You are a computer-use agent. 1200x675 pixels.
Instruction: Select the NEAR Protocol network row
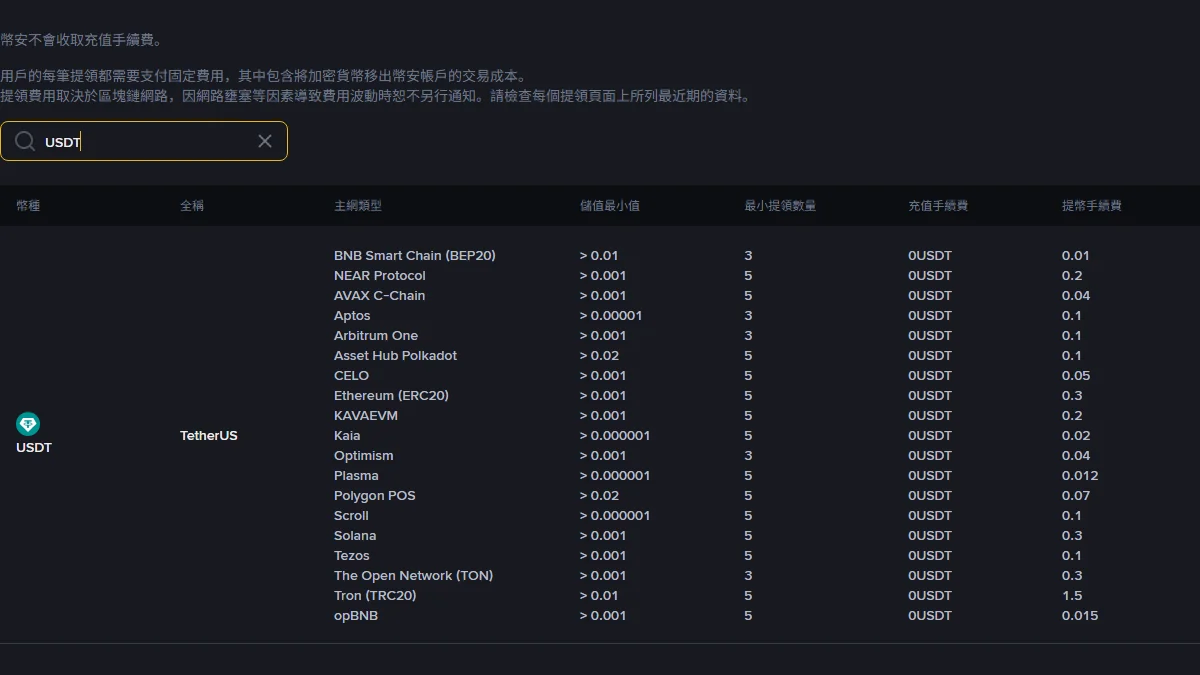point(380,276)
